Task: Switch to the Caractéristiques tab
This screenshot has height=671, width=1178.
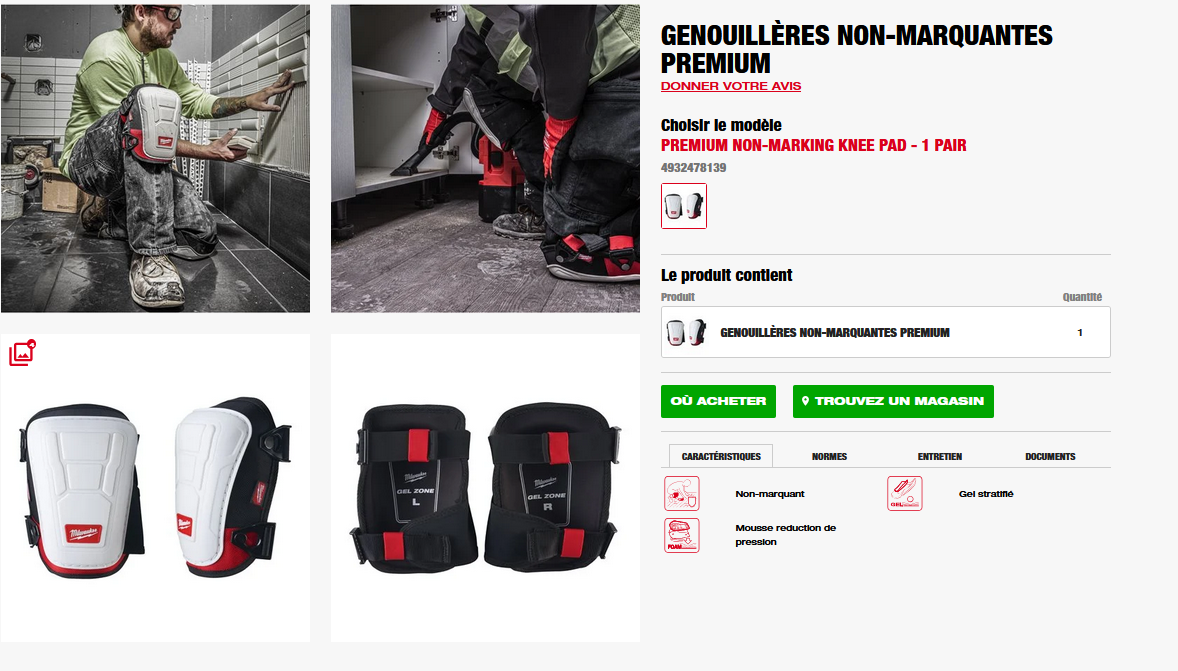Action: coord(721,456)
